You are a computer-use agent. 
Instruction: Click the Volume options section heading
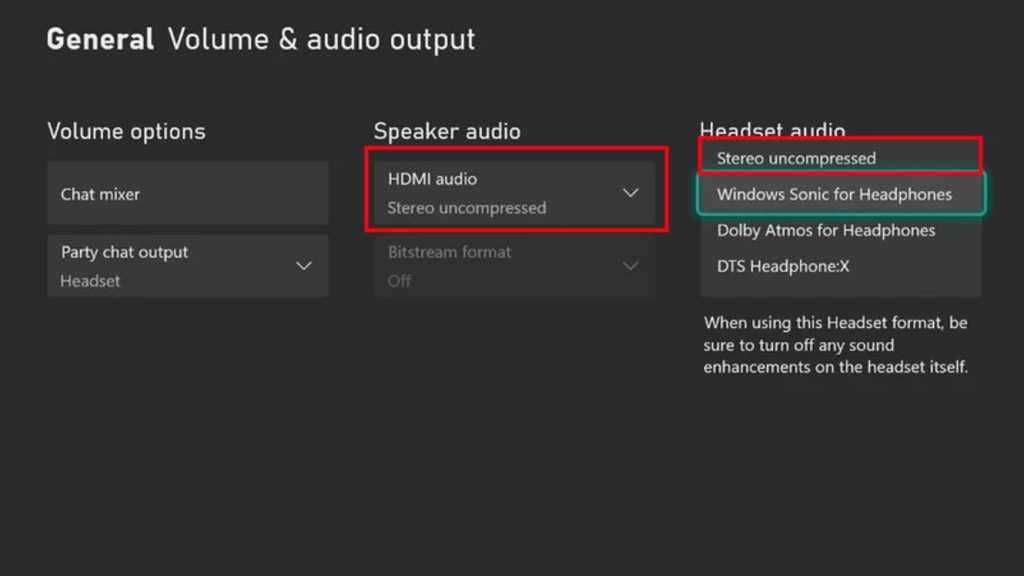(126, 131)
